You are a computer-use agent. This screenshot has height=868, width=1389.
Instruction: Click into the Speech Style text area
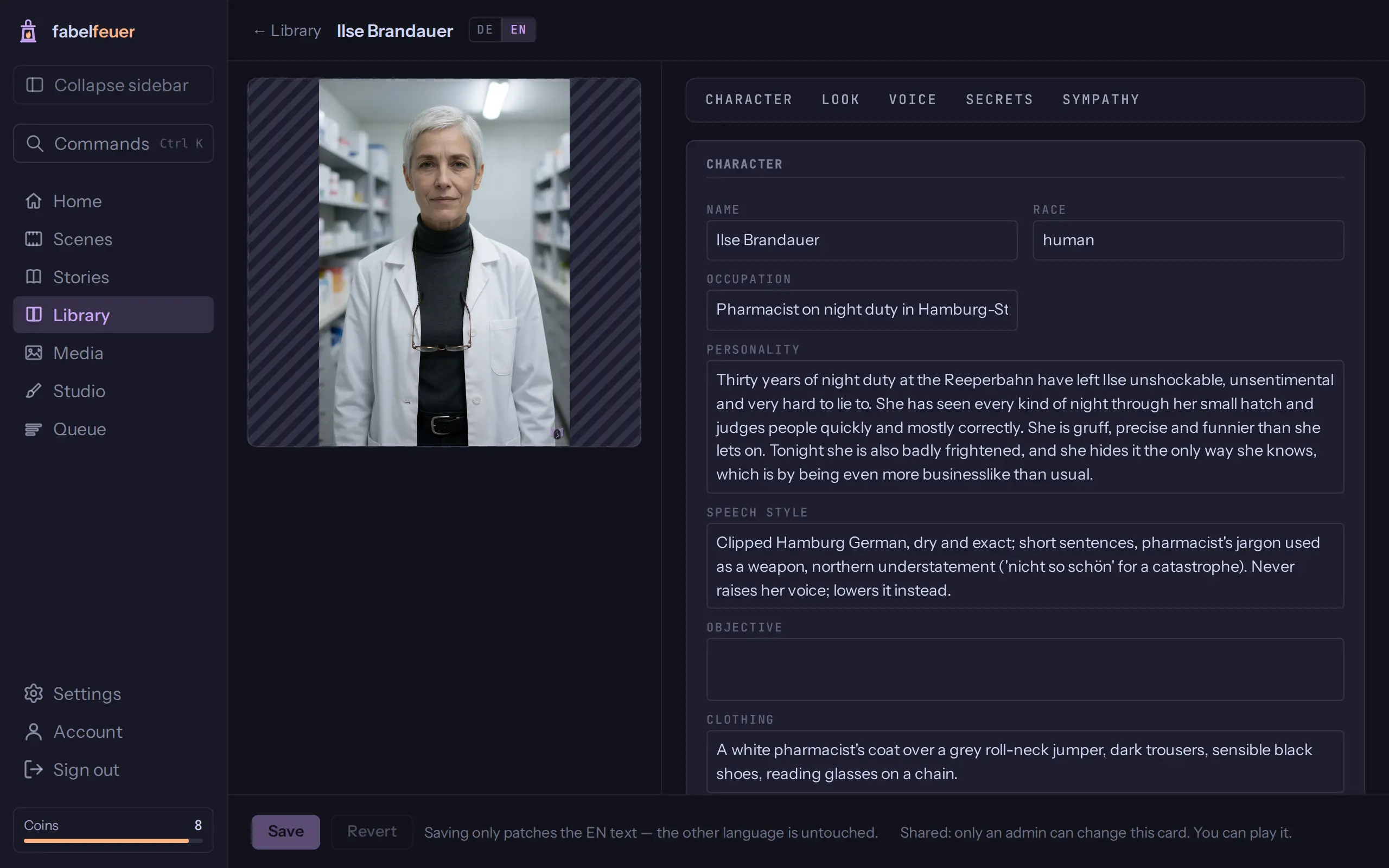[x=1025, y=566]
